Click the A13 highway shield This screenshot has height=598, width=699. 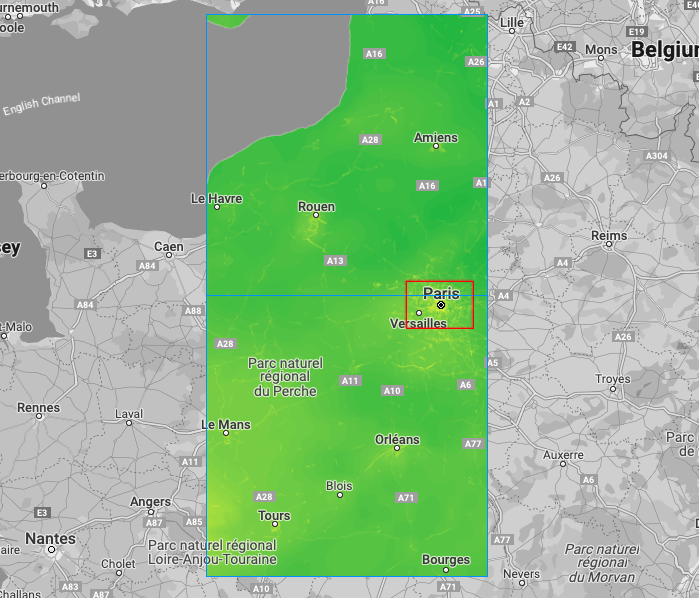point(335,261)
